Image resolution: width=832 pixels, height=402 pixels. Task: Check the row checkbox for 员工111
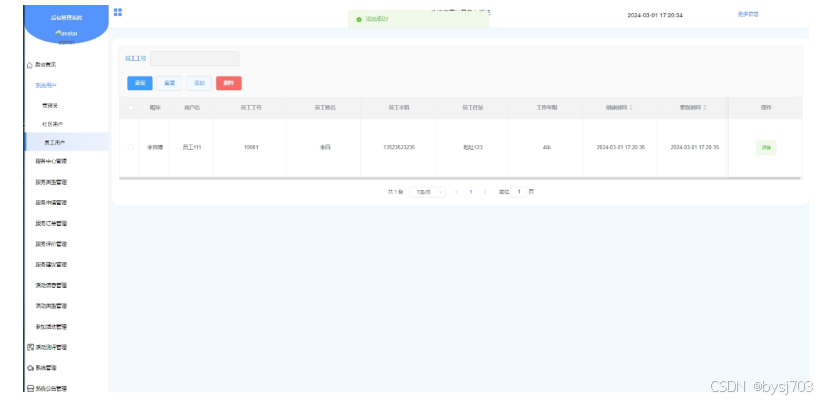[131, 147]
